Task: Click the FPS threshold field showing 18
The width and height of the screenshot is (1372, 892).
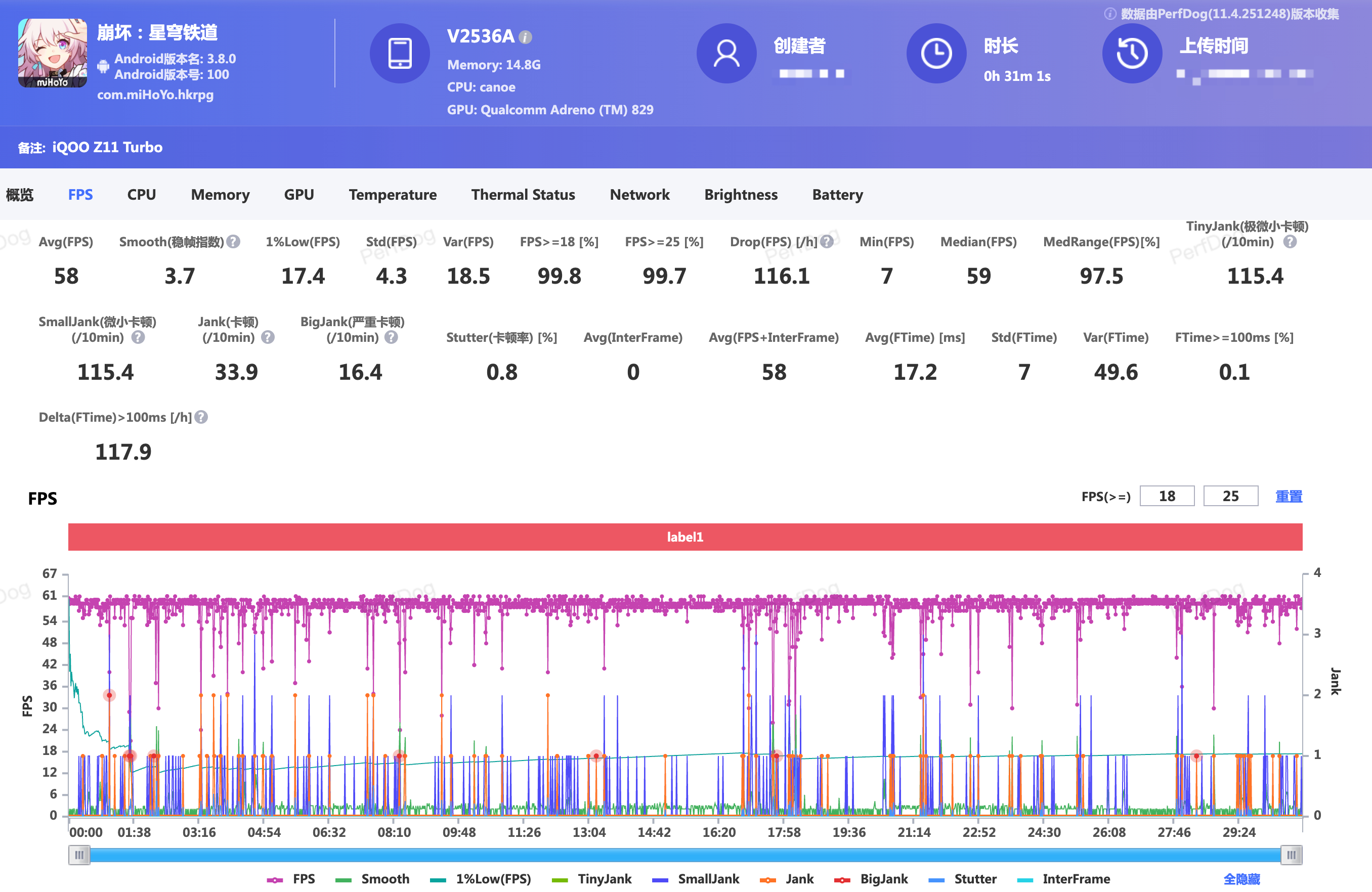Action: pos(1166,496)
